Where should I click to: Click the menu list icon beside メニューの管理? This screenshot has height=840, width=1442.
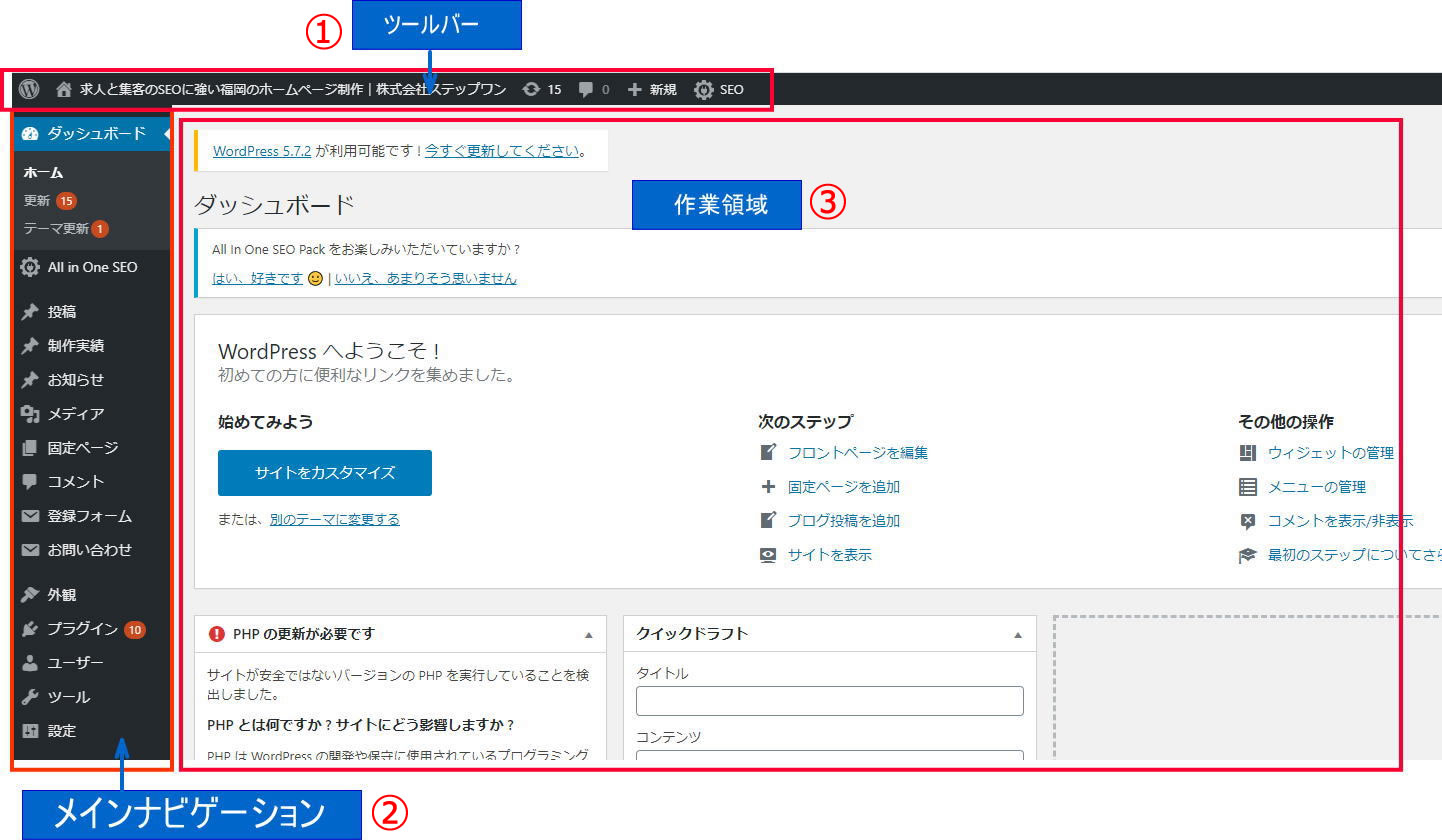tap(1247, 487)
